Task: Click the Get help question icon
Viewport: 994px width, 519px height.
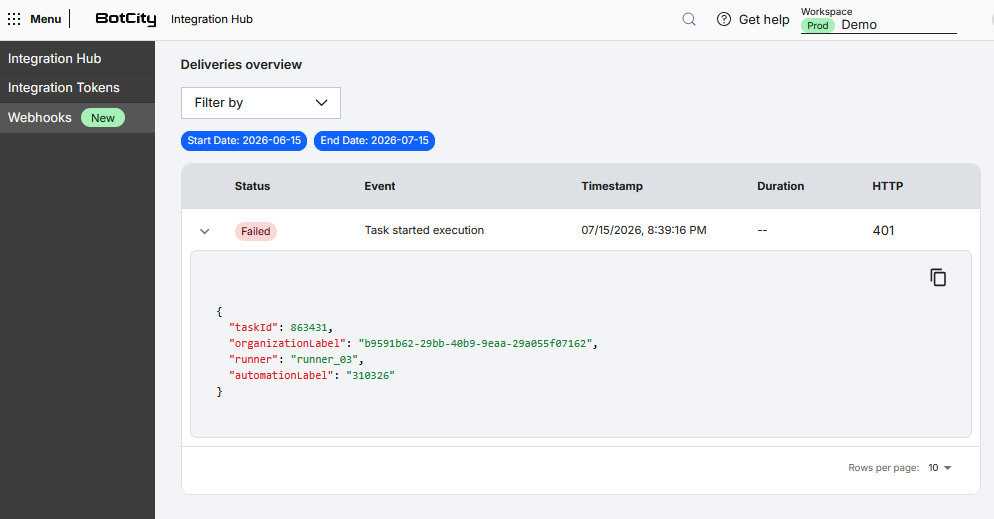Action: (724, 19)
